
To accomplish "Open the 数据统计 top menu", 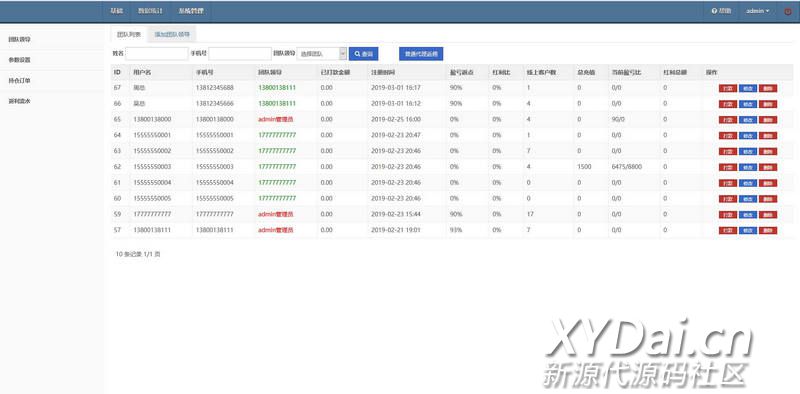I will pyautogui.click(x=150, y=11).
